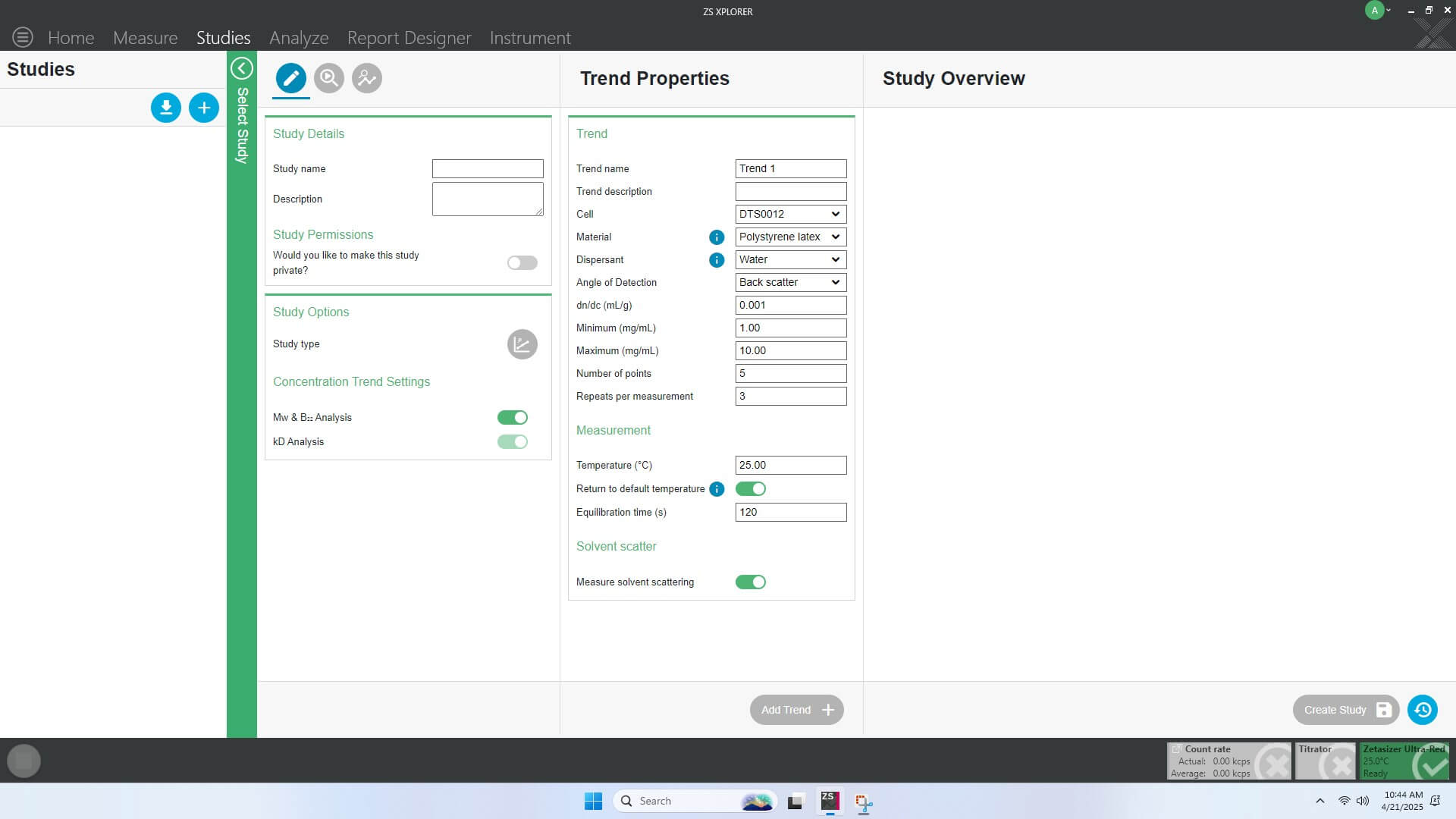Click the import study download icon
1456x819 pixels.
pyautogui.click(x=166, y=108)
